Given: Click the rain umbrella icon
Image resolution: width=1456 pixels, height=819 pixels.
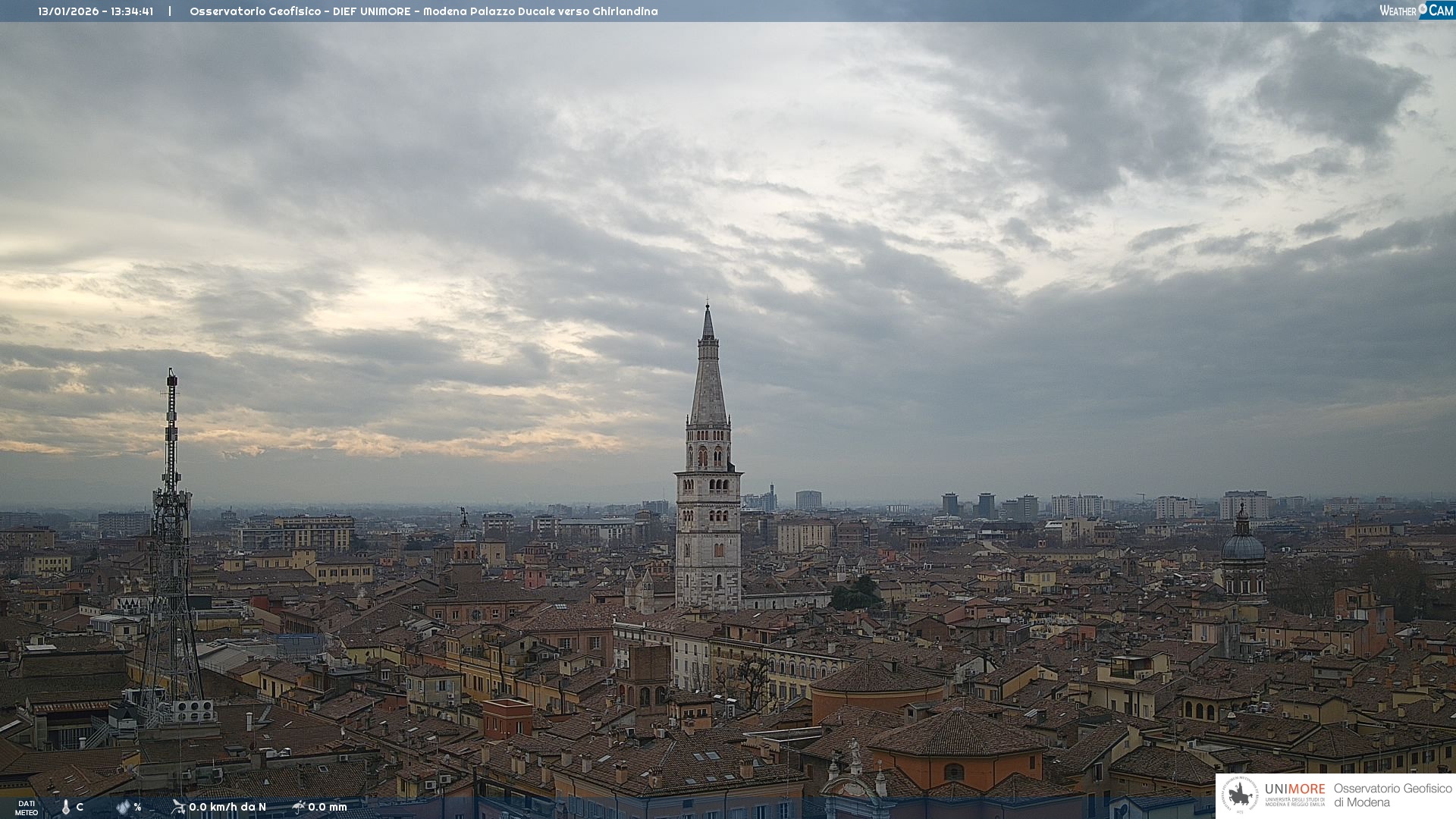Looking at the screenshot, I should pyautogui.click(x=298, y=807).
